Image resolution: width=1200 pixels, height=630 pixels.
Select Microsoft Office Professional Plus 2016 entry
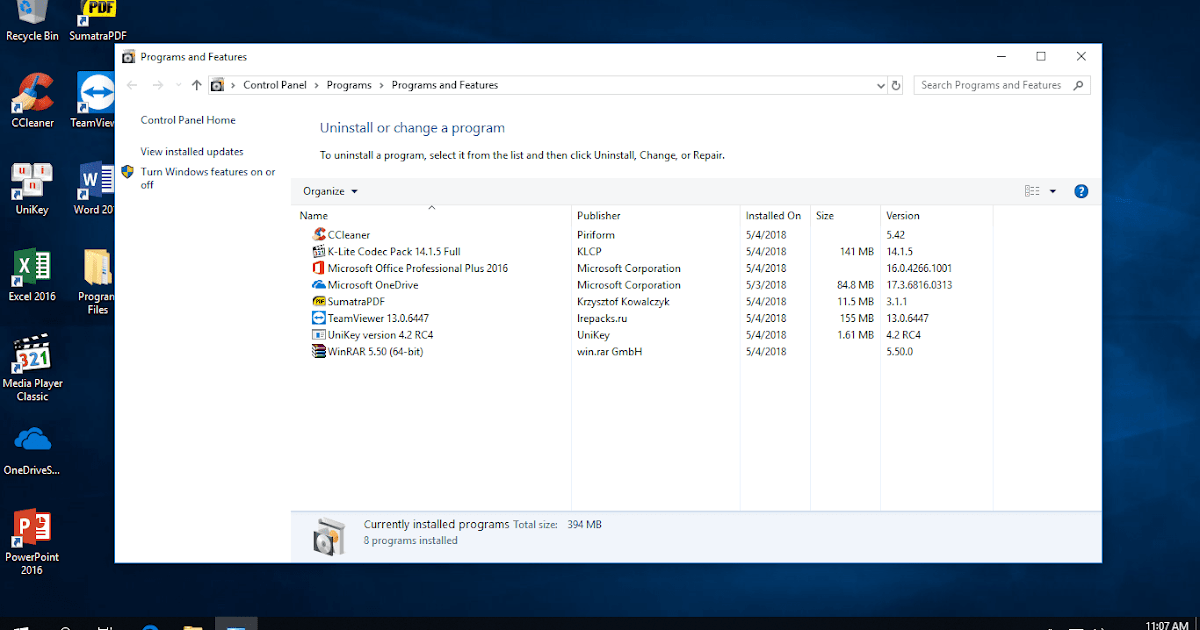(418, 268)
